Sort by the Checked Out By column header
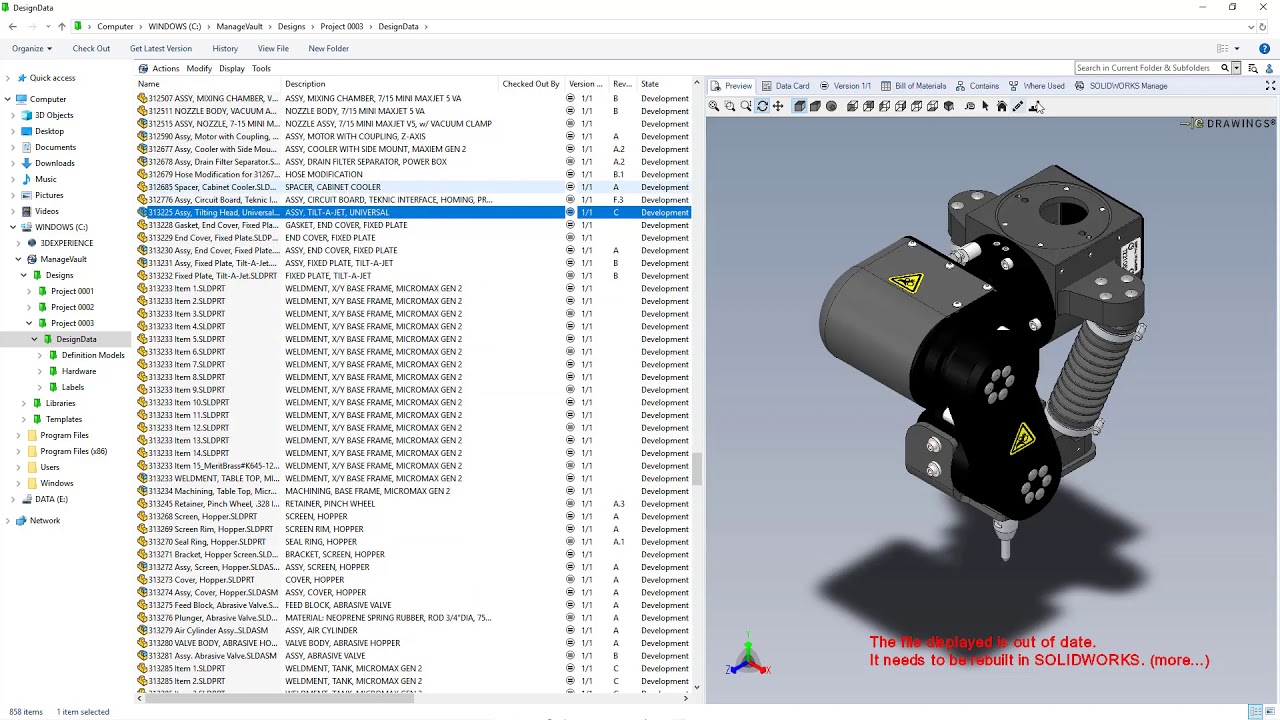 tap(531, 84)
